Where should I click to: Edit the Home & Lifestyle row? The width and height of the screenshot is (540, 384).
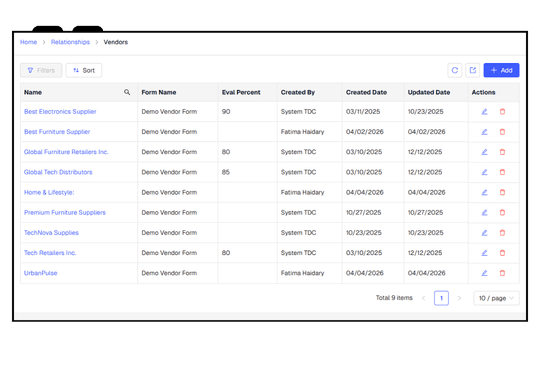[484, 192]
